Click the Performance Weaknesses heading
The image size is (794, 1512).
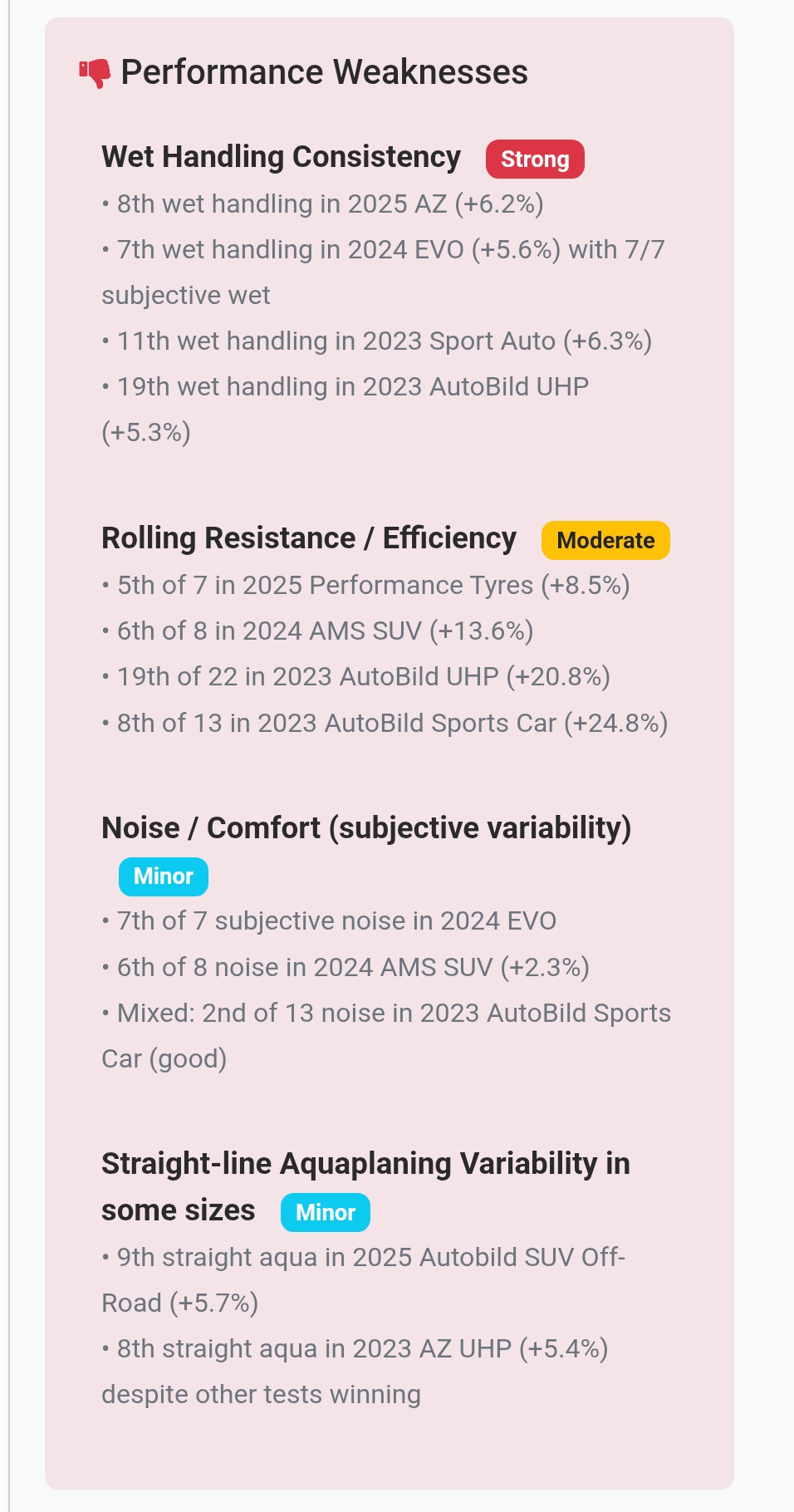(x=324, y=72)
